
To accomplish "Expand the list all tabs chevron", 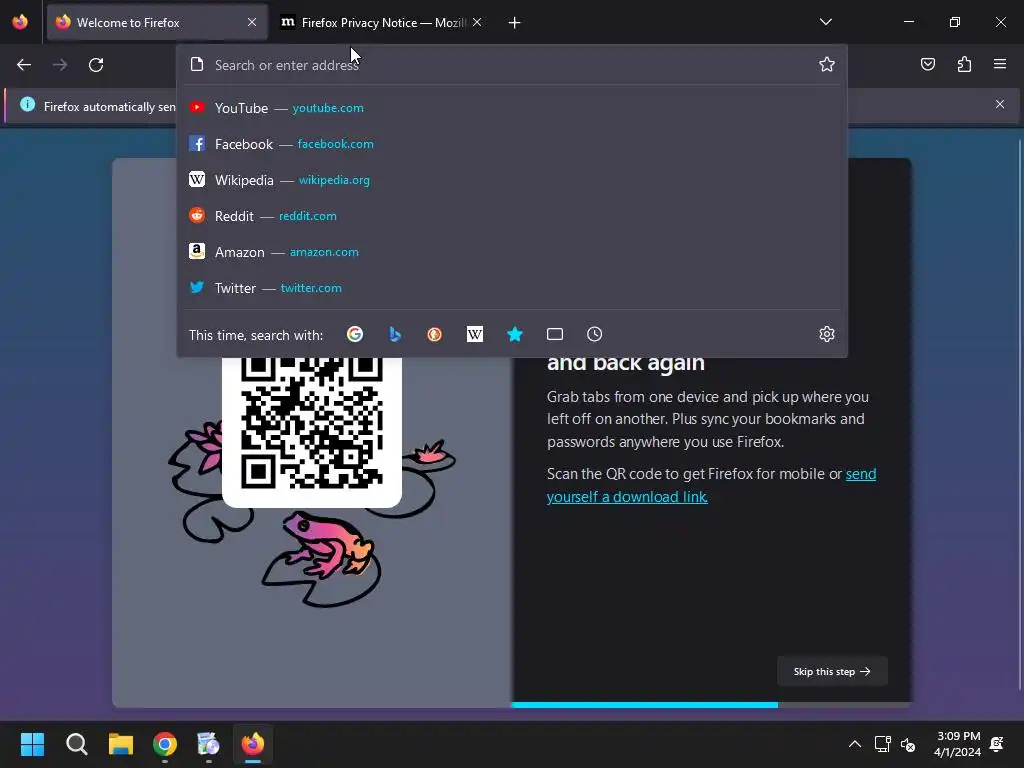I will click(826, 22).
